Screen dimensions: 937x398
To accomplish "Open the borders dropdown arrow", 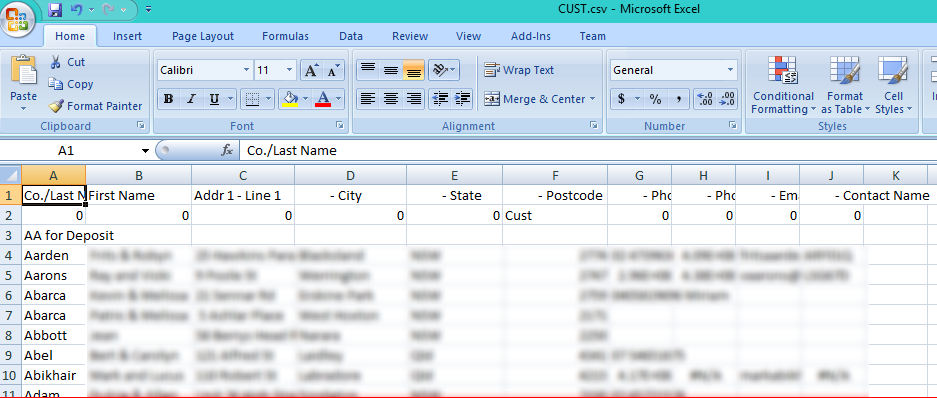I will [x=268, y=99].
